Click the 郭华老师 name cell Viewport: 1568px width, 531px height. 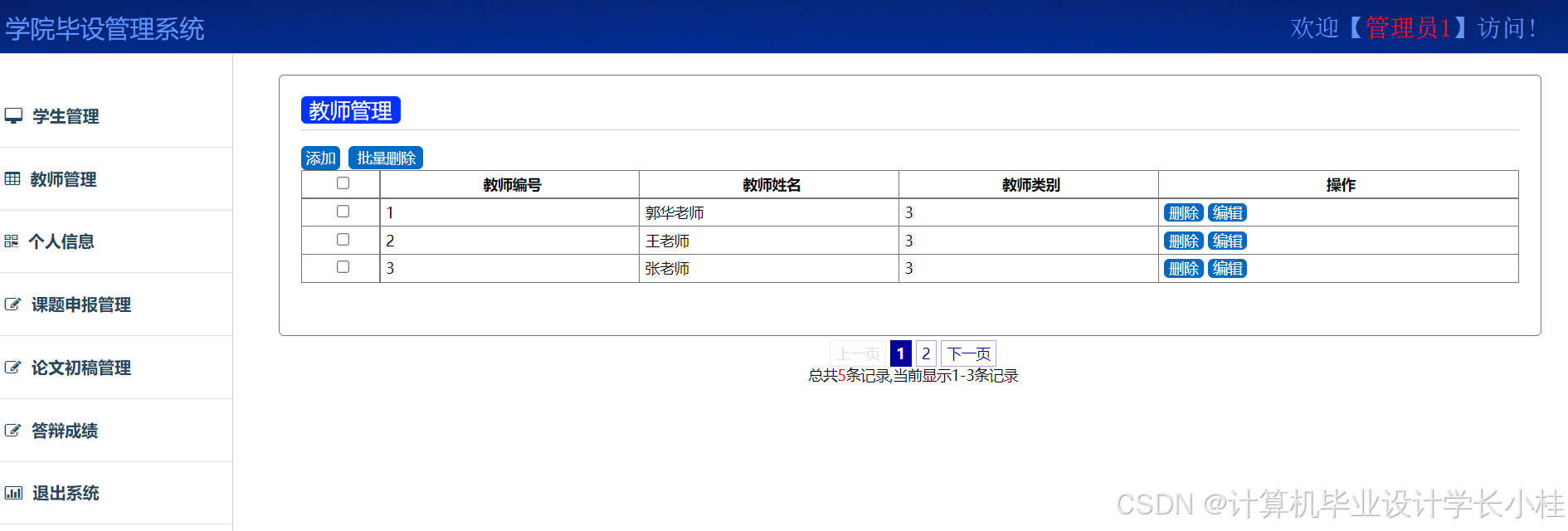pos(769,212)
